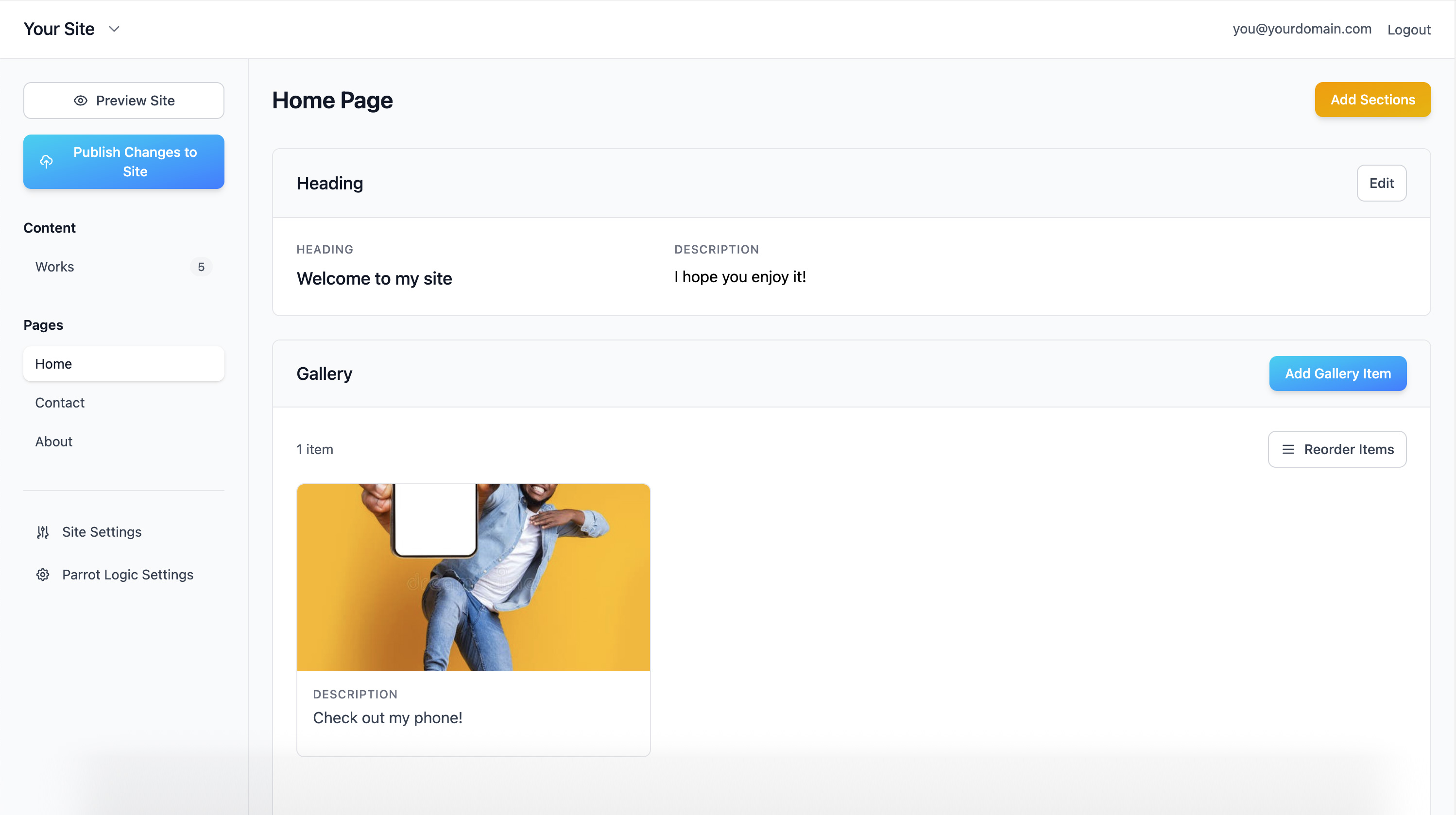Expand the Your Site dropdown chevron
Image resolution: width=1456 pixels, height=815 pixels.
coord(114,29)
